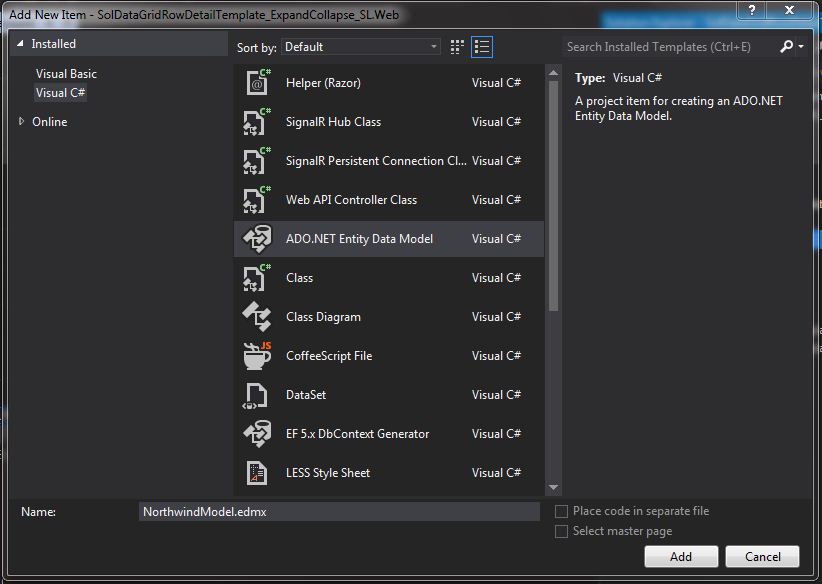Switch to the Visual Basic category
This screenshot has width=822, height=584.
coord(66,74)
